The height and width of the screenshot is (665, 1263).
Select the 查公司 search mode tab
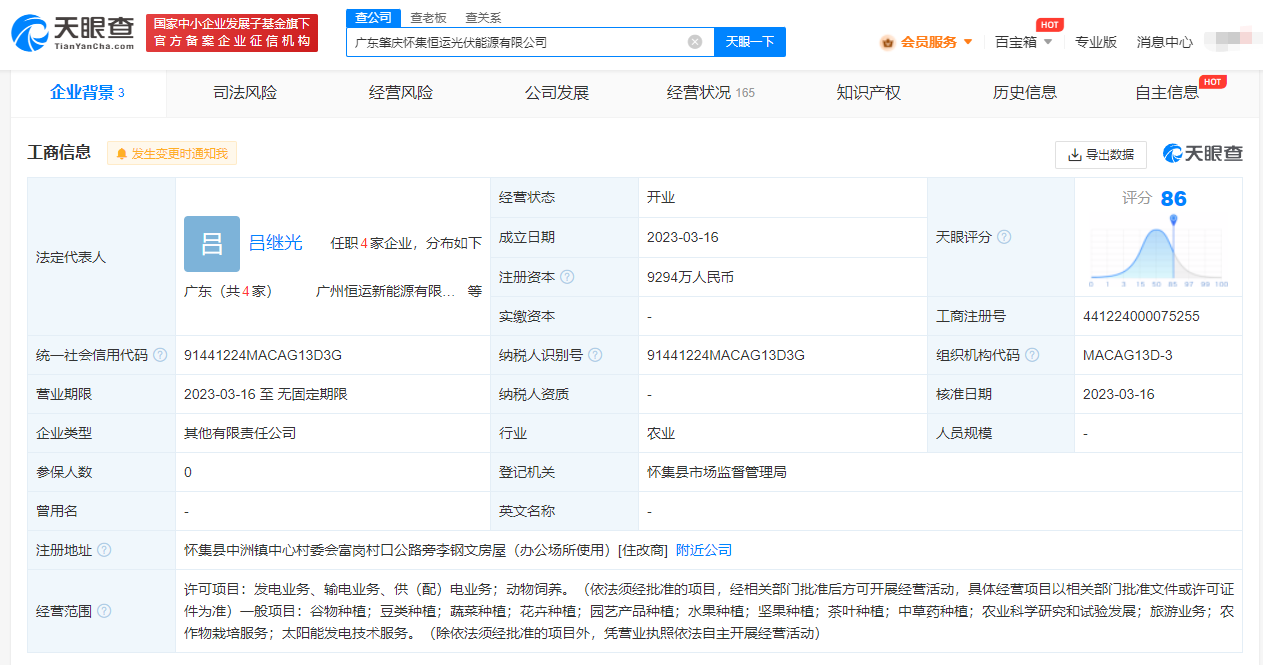pos(374,17)
